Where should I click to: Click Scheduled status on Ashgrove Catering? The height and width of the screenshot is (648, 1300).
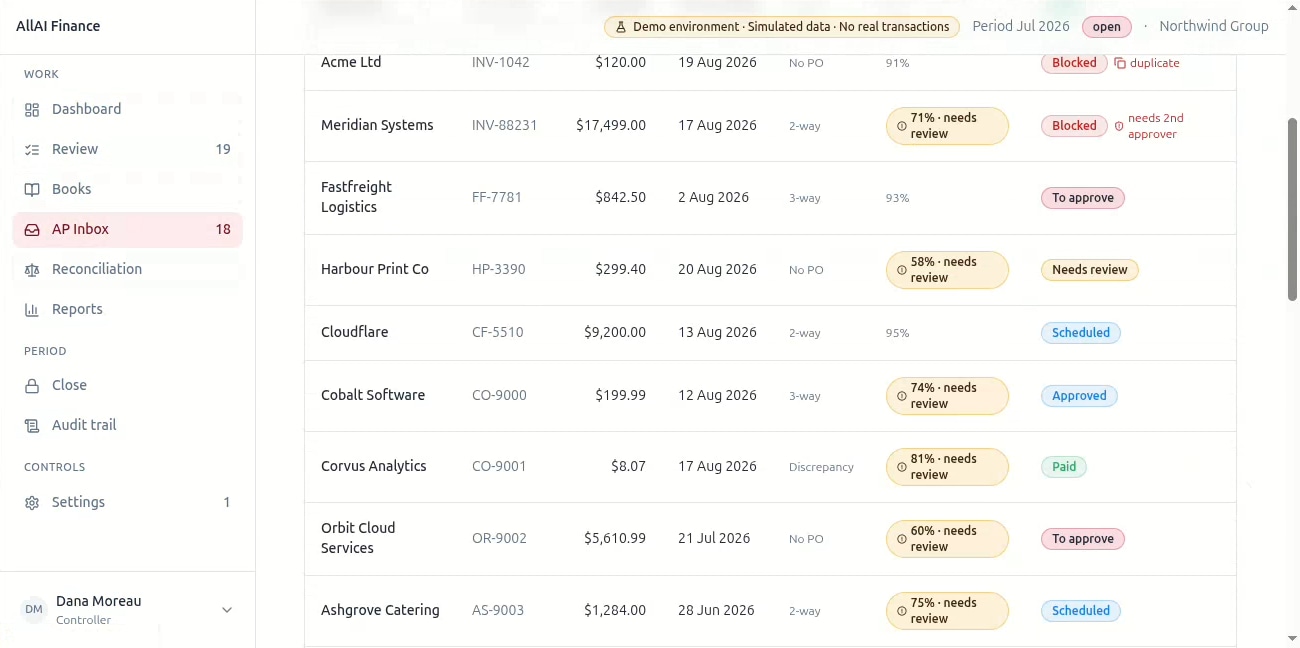pos(1081,611)
